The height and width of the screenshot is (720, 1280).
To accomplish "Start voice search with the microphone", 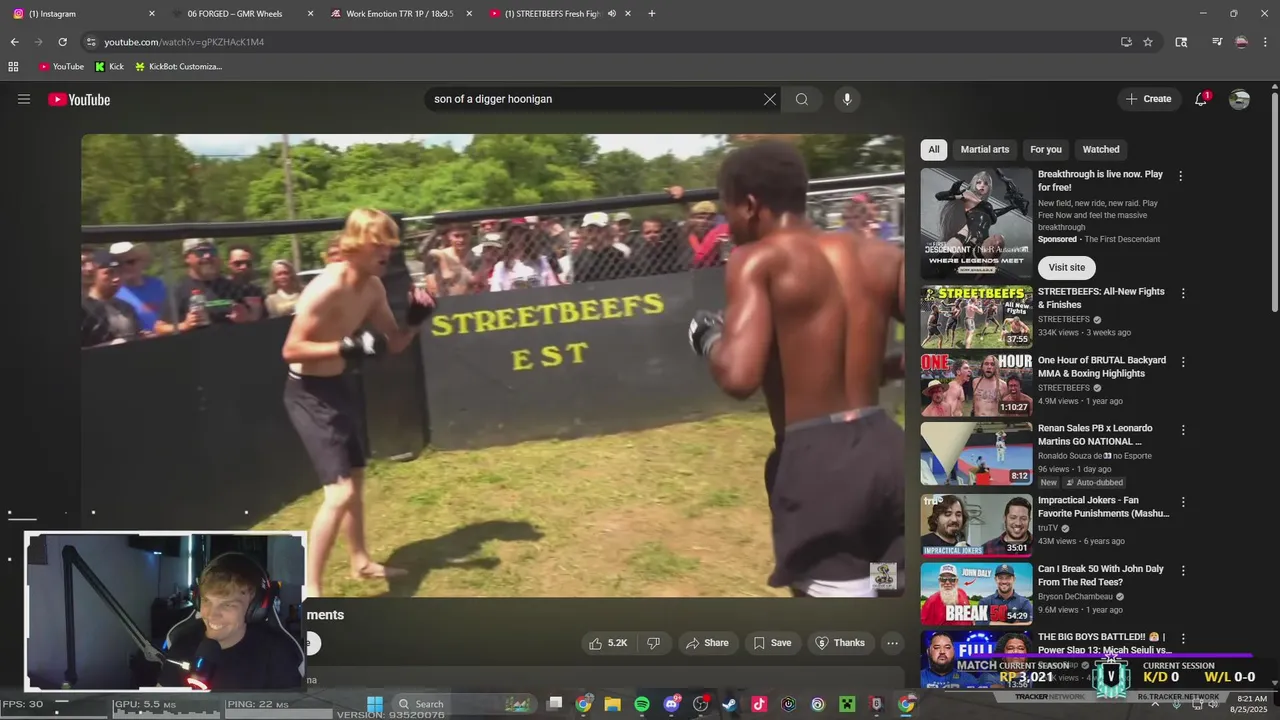I will [x=847, y=99].
